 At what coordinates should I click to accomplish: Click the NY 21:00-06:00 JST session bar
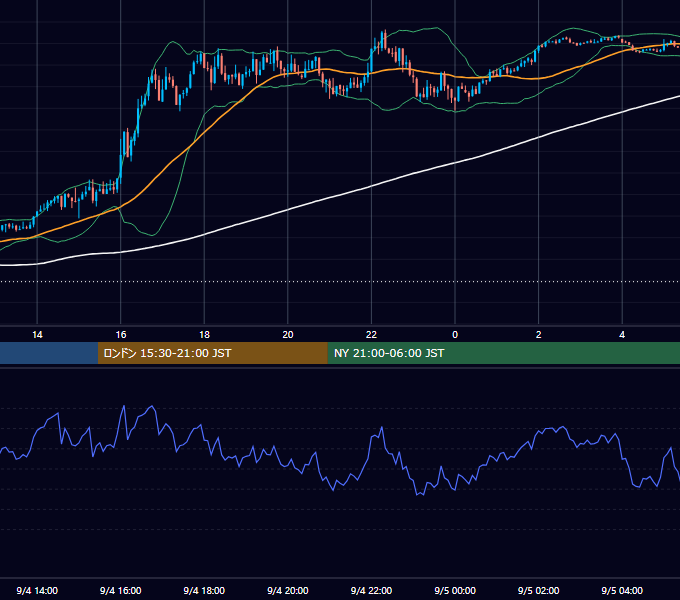point(503,353)
